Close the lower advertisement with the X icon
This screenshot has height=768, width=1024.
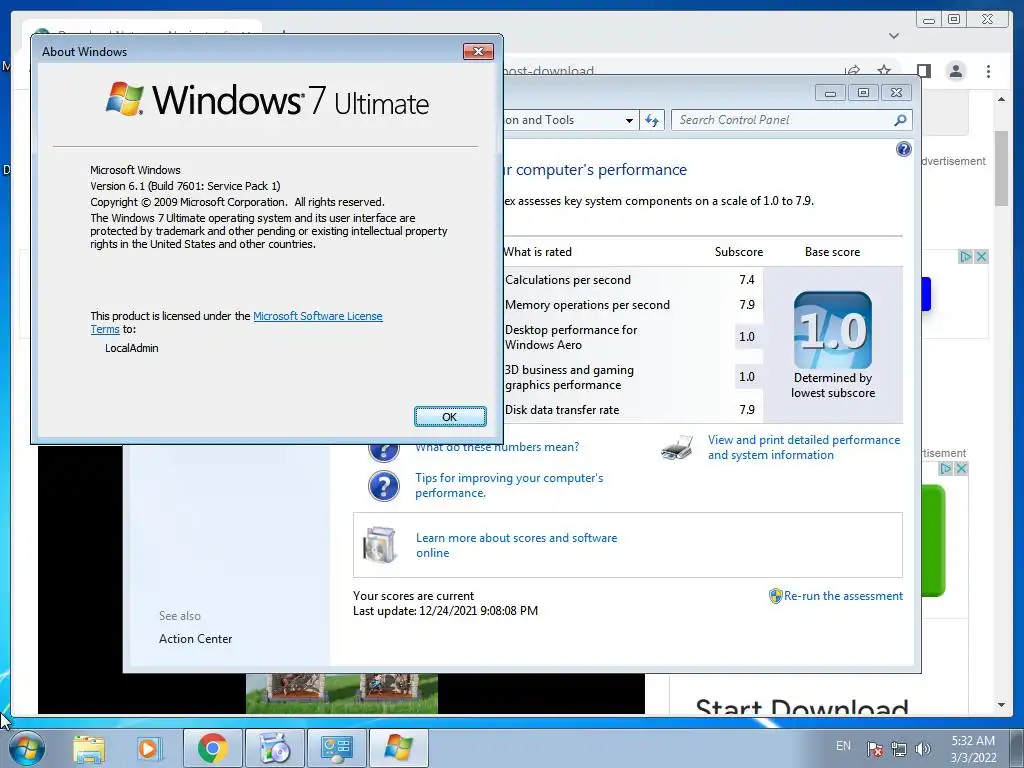tap(961, 468)
